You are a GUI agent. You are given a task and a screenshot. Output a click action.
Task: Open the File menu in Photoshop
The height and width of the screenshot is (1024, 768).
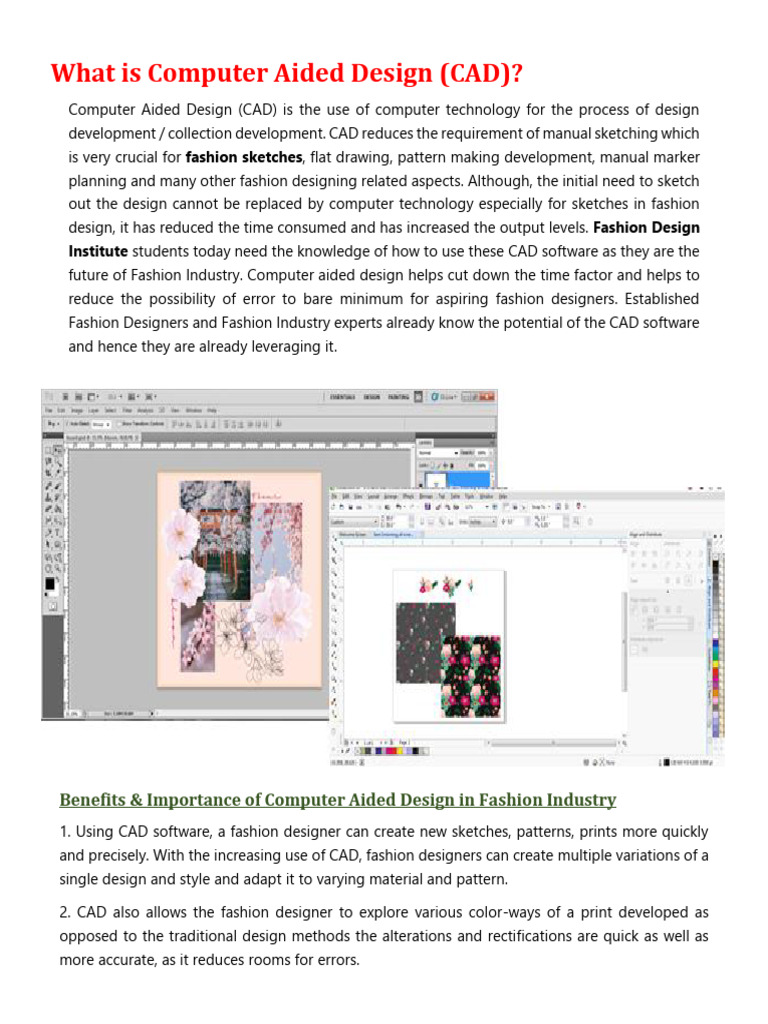coord(48,411)
